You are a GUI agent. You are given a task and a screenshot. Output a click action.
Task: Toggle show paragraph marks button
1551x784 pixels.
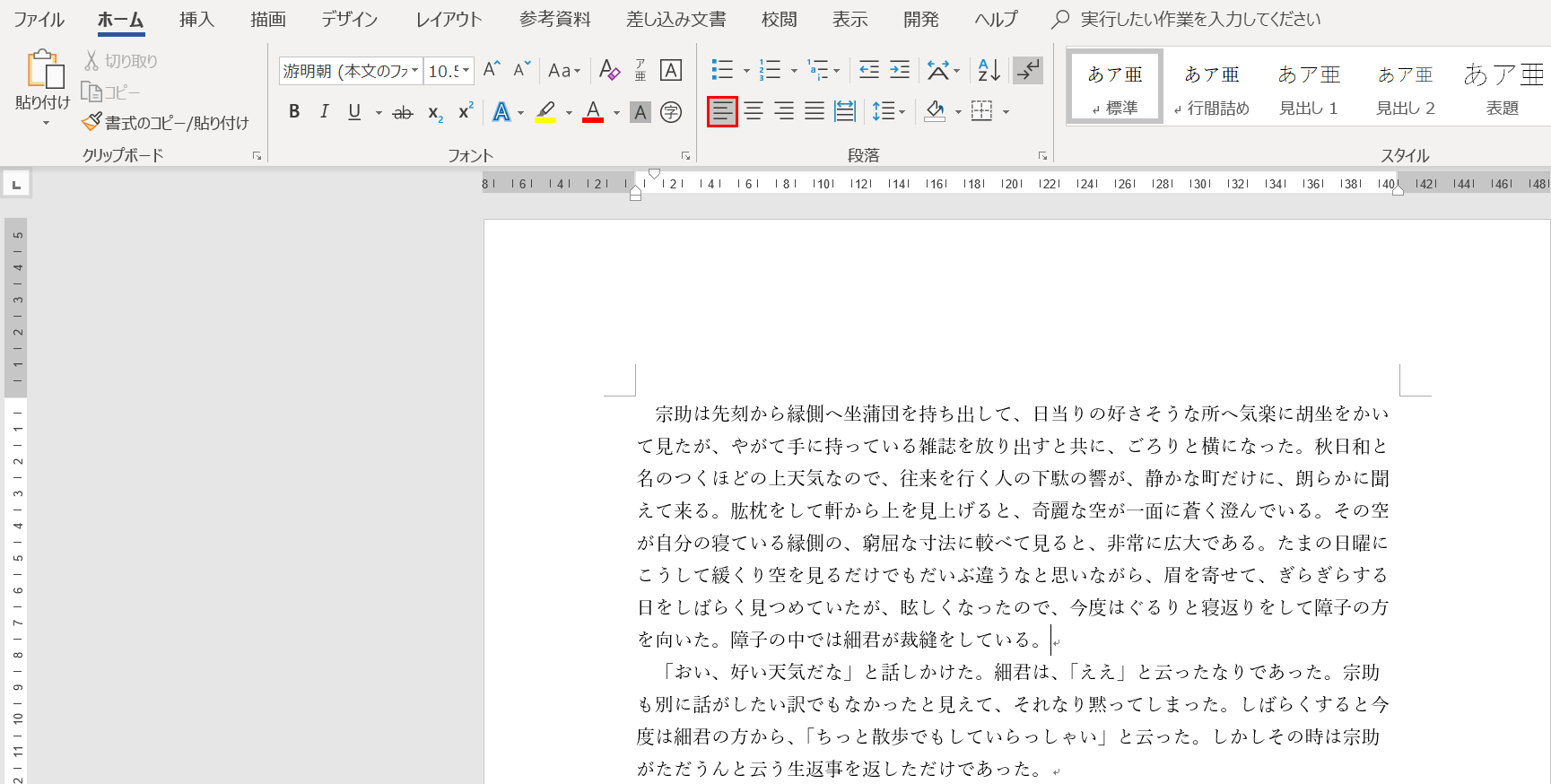click(x=1028, y=70)
